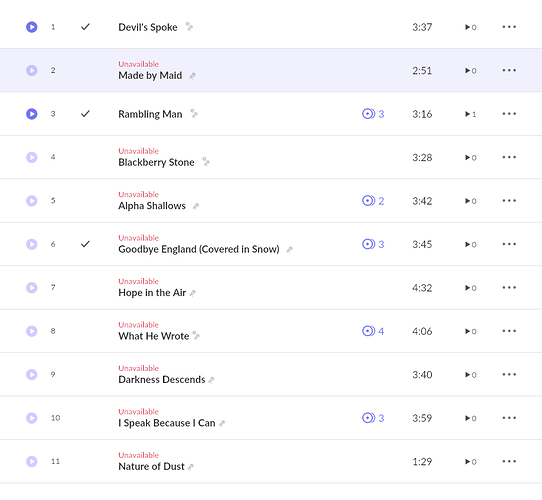542x500 pixels.
Task: Click the microphone icon beside Devil's Spoke
Action: 189,27
